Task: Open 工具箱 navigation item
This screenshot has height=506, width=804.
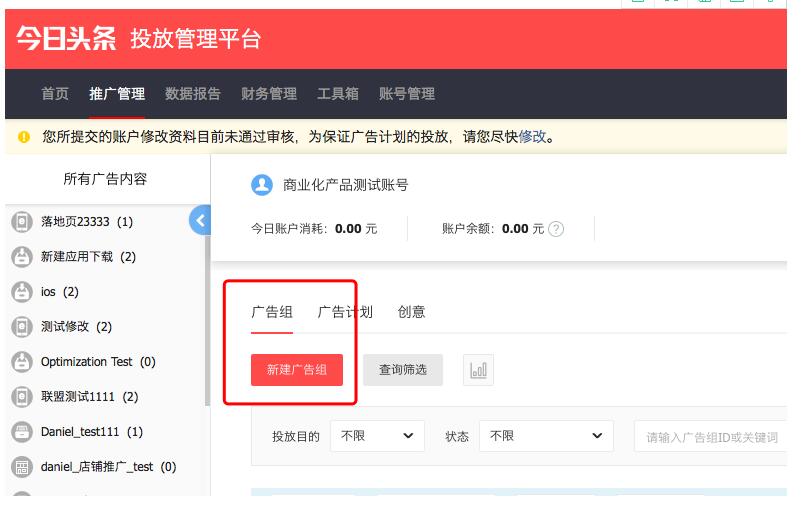Action: click(338, 94)
